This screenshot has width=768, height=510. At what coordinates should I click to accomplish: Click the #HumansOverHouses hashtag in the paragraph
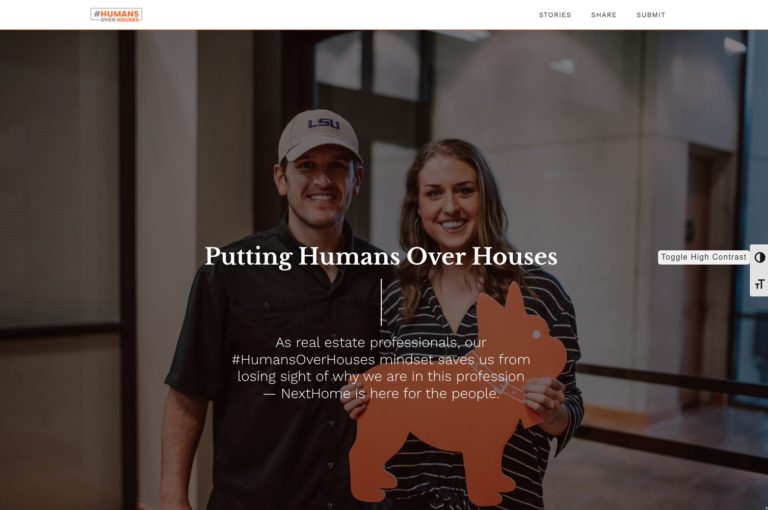(303, 360)
